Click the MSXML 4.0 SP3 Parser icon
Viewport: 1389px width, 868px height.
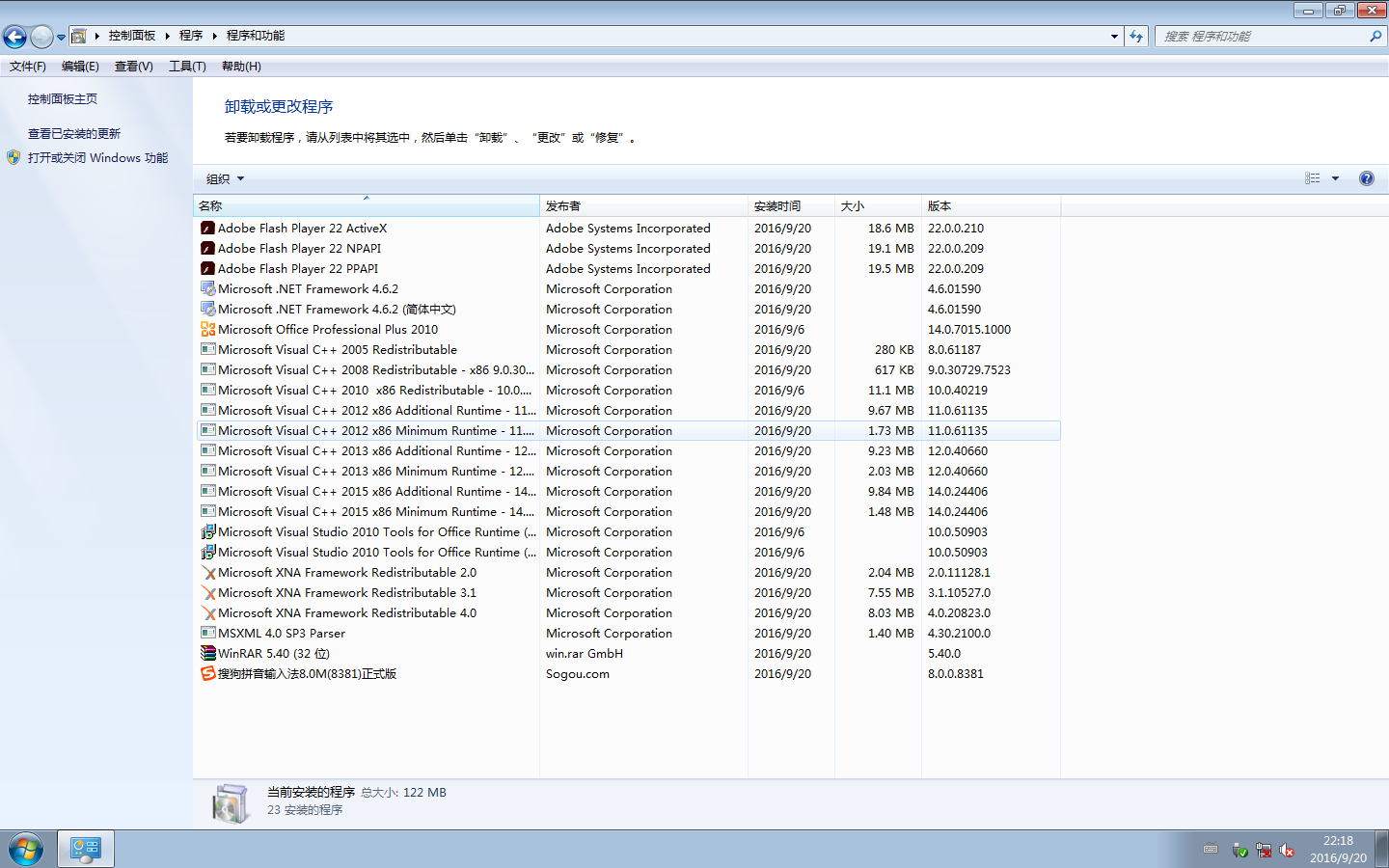coord(207,634)
